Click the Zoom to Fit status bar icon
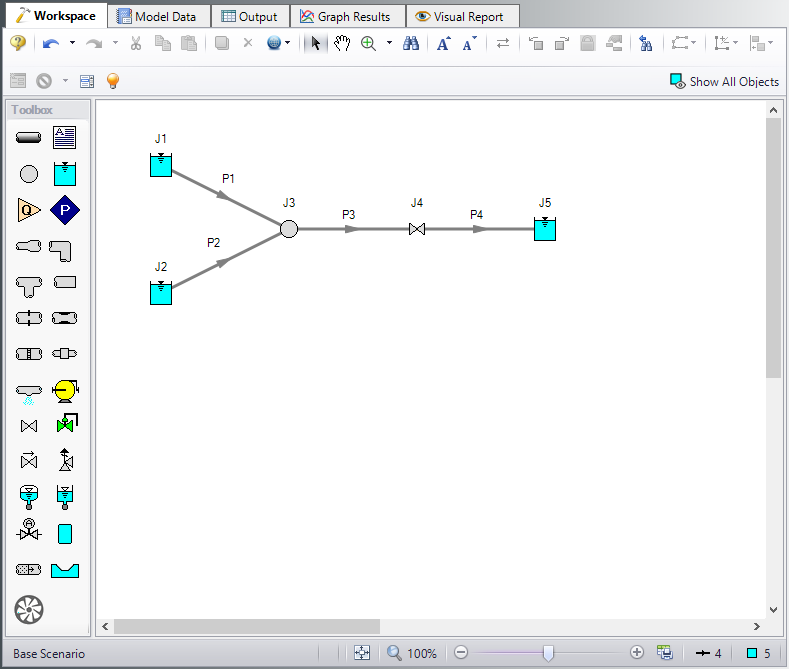The image size is (789, 669). [x=362, y=653]
